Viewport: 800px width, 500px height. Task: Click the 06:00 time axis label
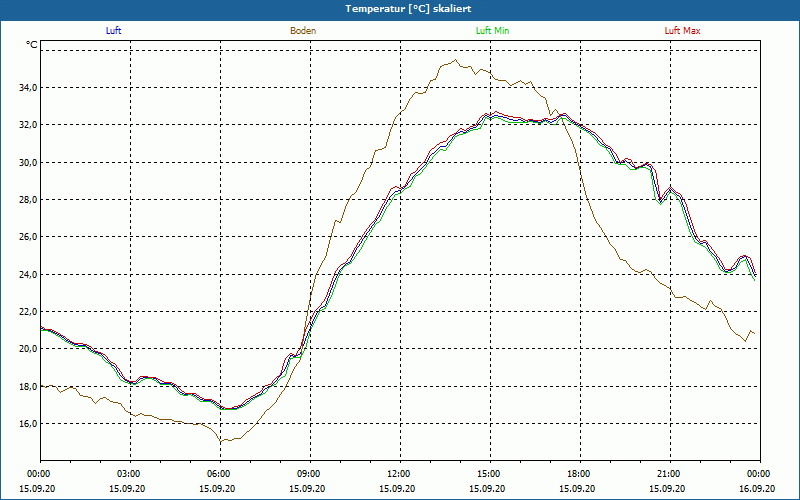pyautogui.click(x=220, y=473)
